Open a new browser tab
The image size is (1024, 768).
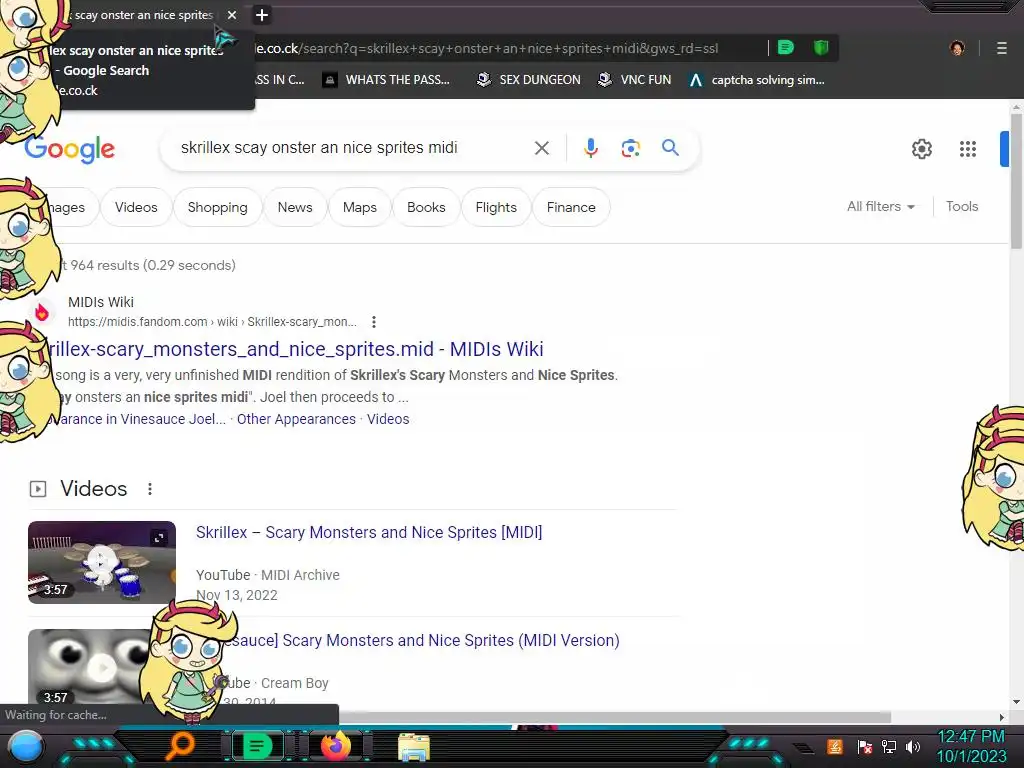click(x=261, y=15)
